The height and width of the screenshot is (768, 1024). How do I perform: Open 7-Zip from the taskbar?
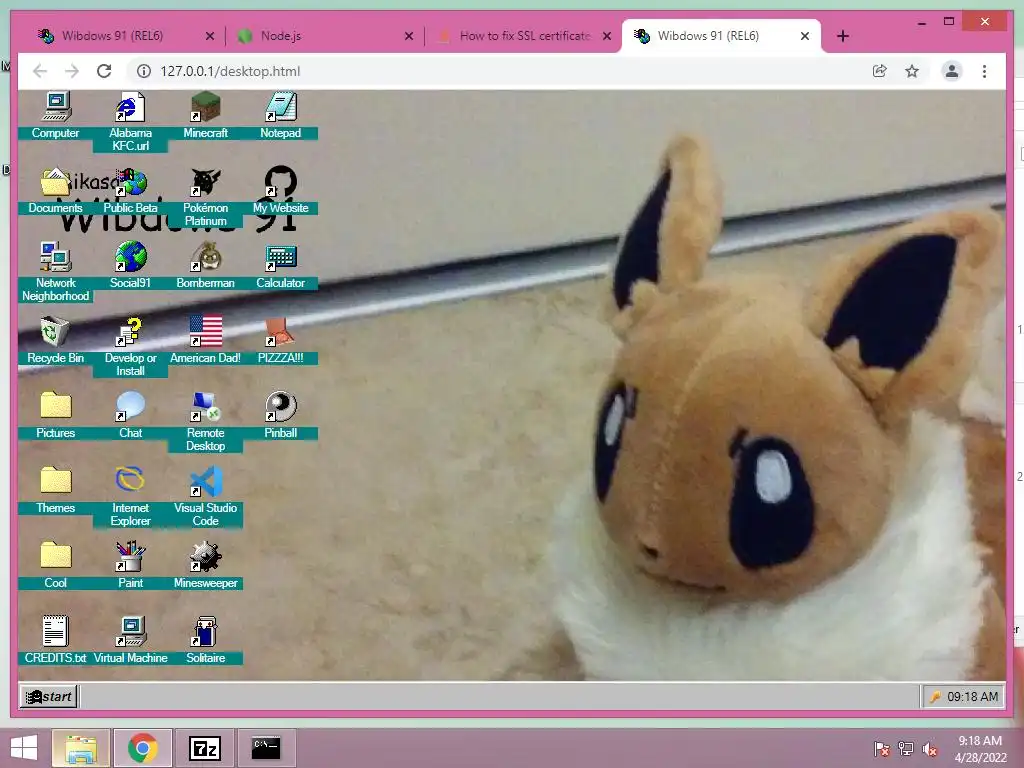point(204,748)
